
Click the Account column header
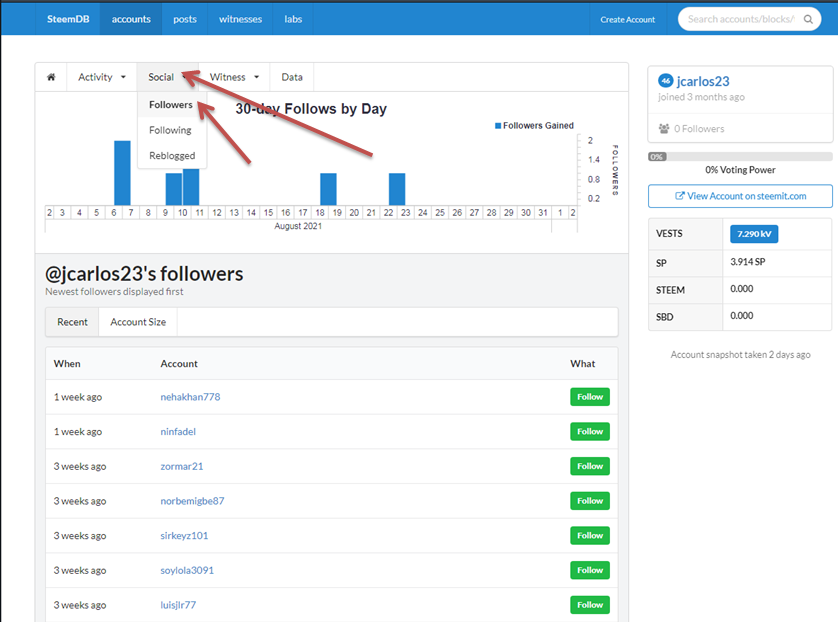point(179,363)
